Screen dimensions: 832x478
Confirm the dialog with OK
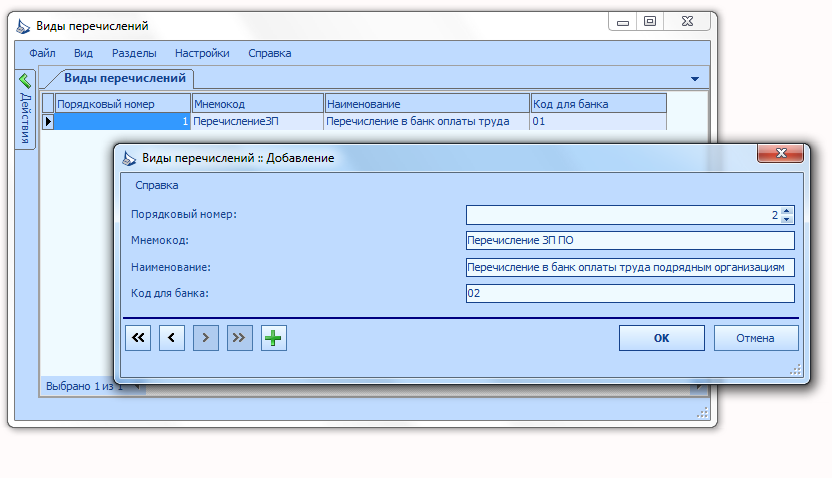tap(662, 338)
